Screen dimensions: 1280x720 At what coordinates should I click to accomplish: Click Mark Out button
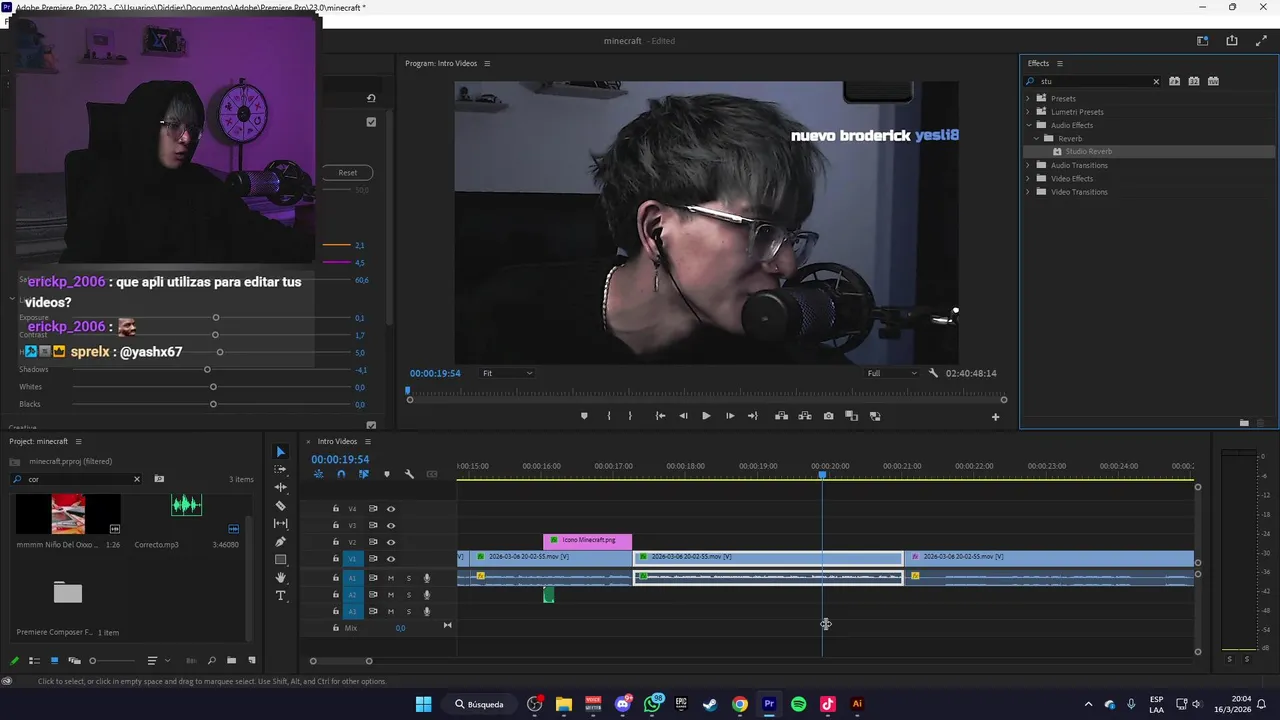[630, 416]
